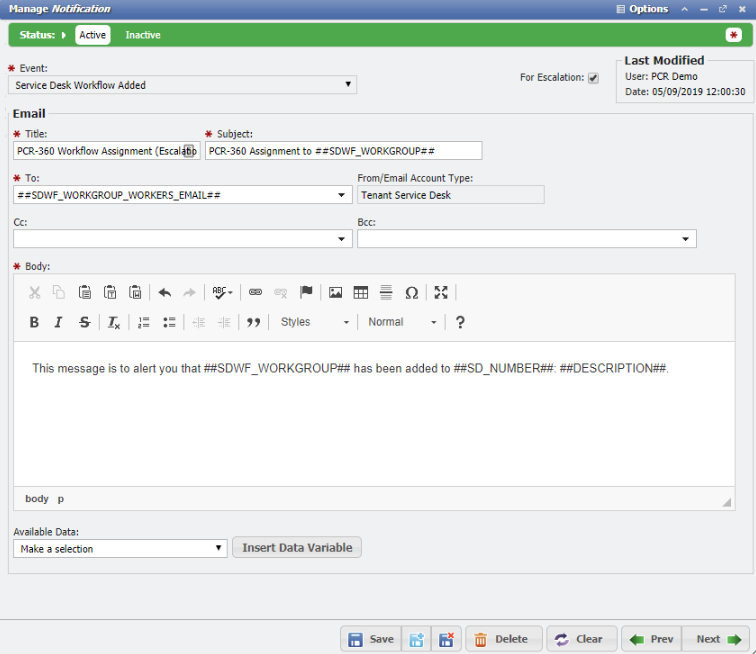Apply italic formatting in editor
The width and height of the screenshot is (756, 654).
59,322
